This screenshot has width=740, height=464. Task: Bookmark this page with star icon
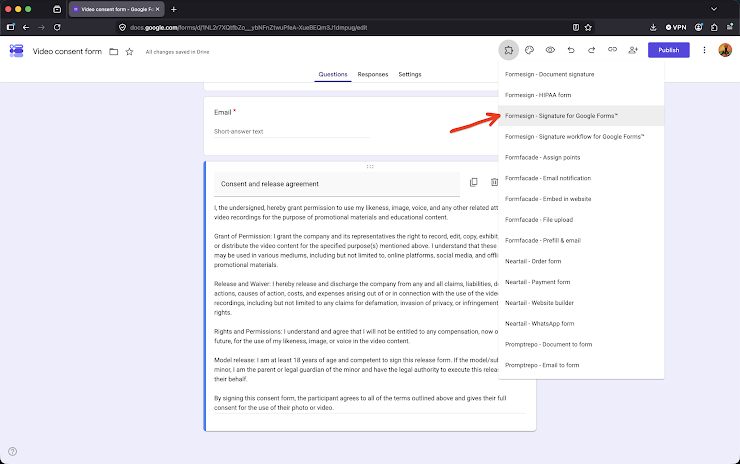[588, 27]
